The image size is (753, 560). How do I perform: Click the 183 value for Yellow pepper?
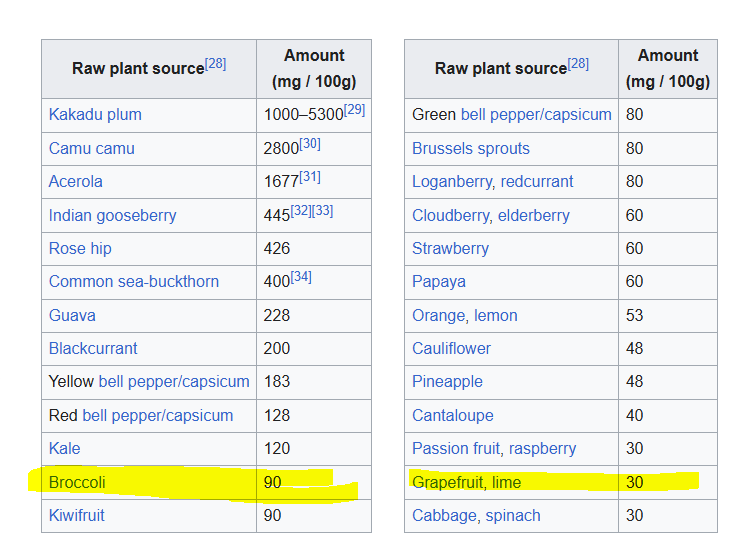click(x=277, y=382)
